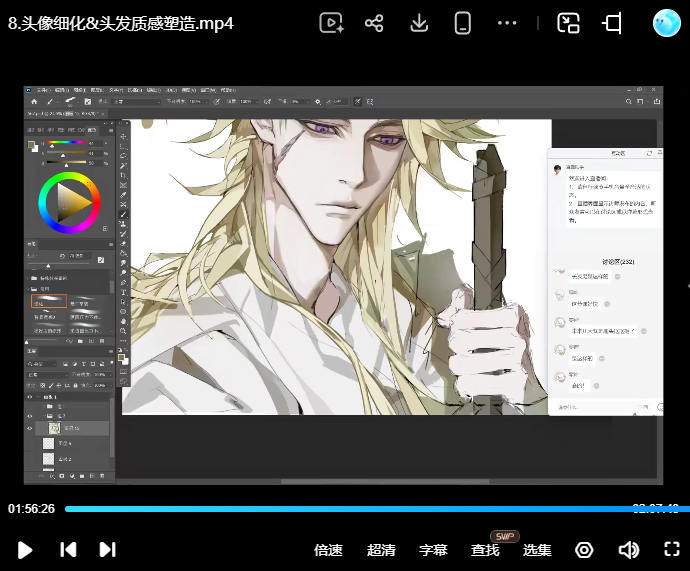Click the picture-in-picture window icon
This screenshot has width=690, height=571.
pyautogui.click(x=568, y=23)
